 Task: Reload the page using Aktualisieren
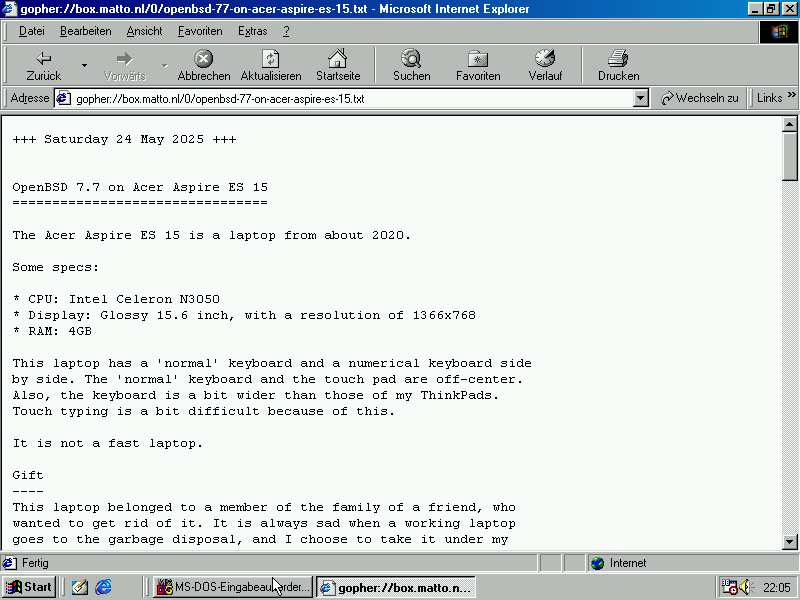[x=270, y=65]
